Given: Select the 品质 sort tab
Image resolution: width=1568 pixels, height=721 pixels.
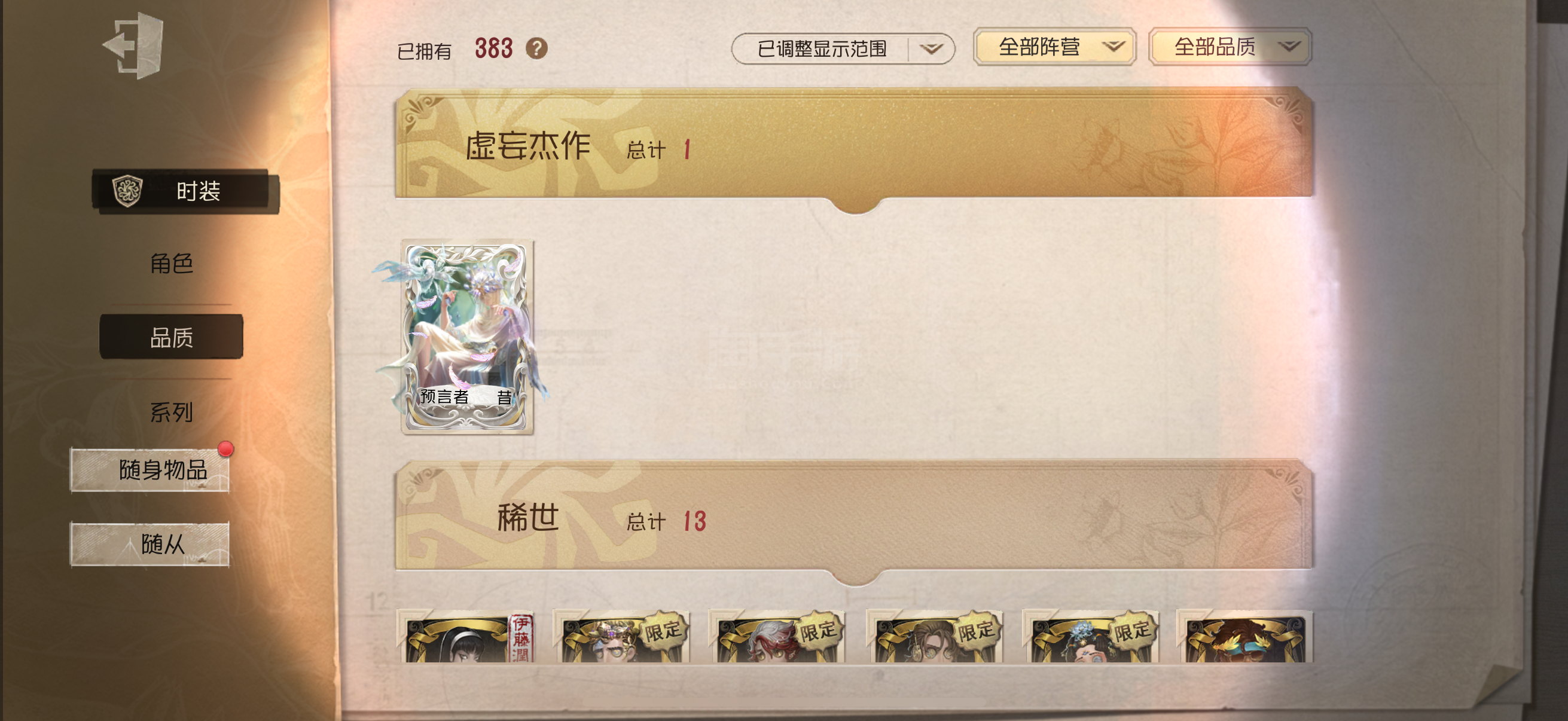Looking at the screenshot, I should coord(171,337).
